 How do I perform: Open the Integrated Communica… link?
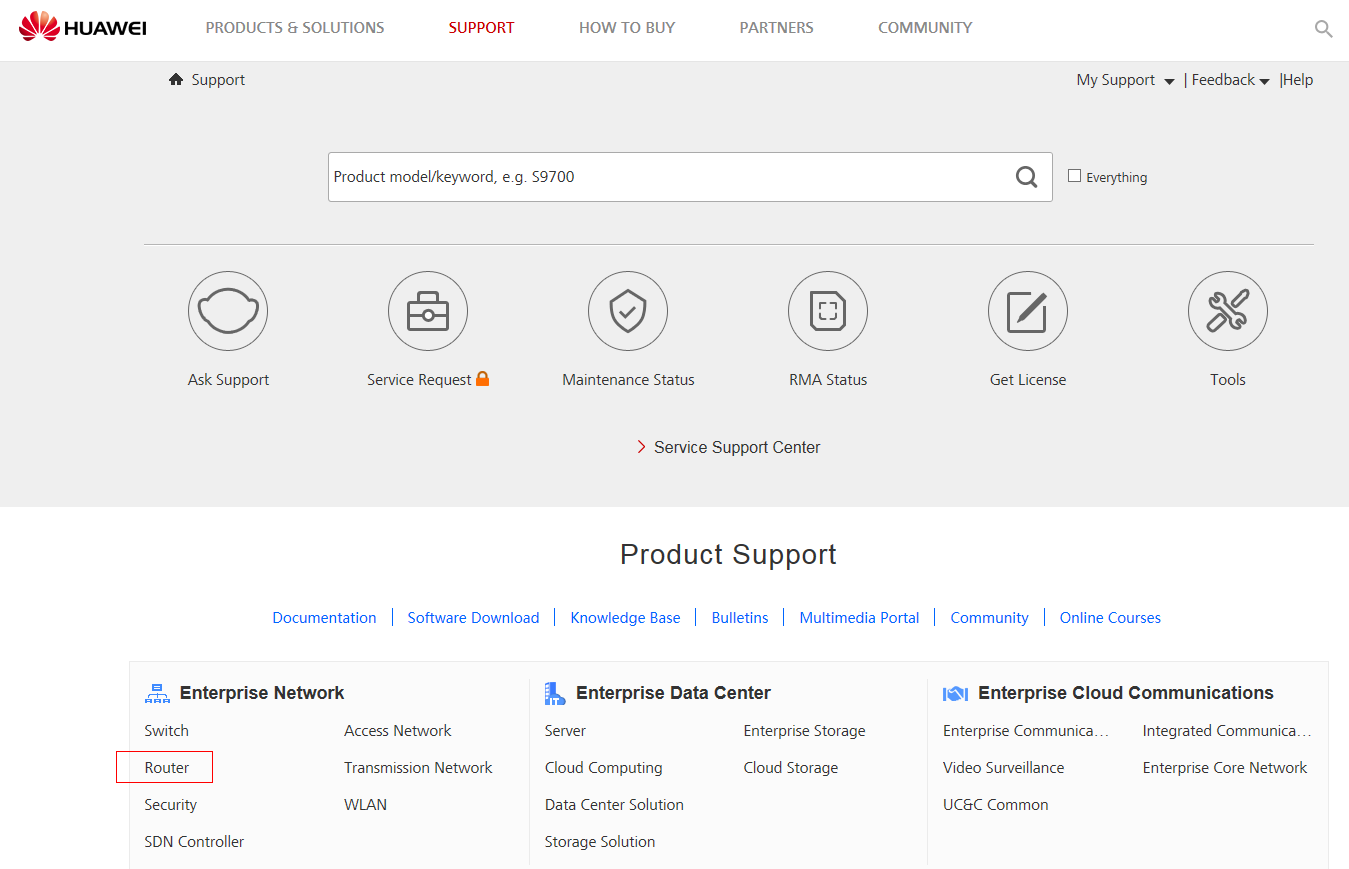pos(1227,731)
